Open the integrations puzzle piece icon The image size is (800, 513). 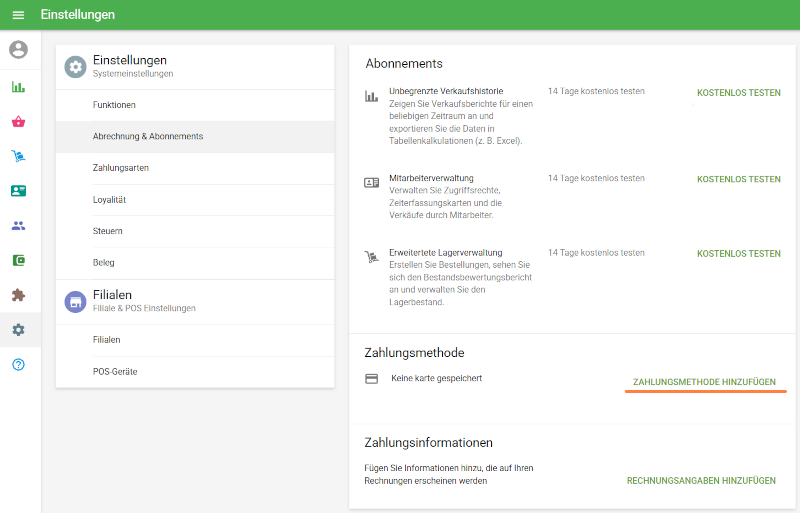tap(18, 295)
